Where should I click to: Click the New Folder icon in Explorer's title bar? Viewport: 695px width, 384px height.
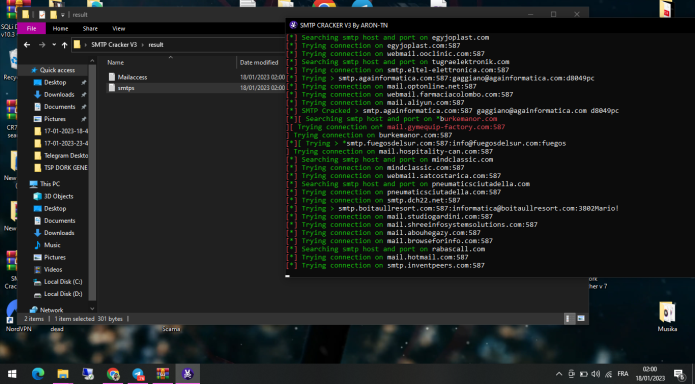coord(53,15)
